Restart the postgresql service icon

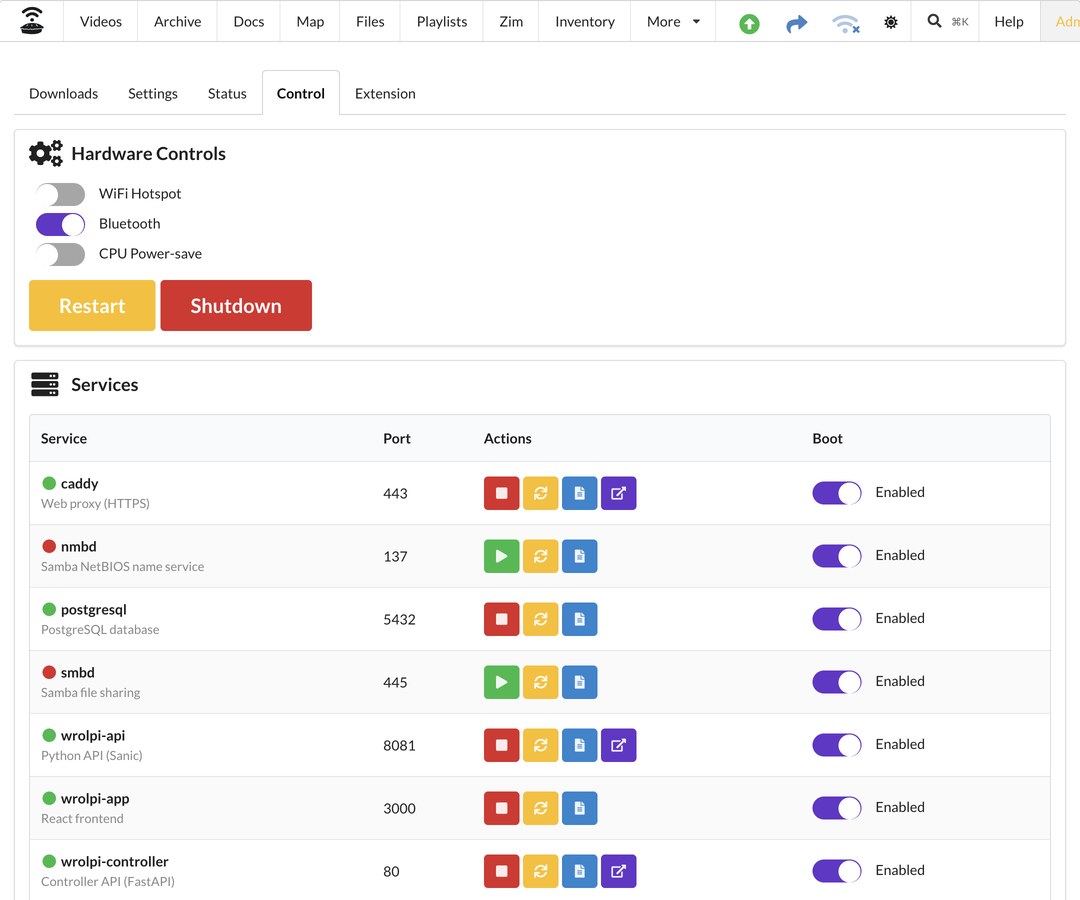541,619
